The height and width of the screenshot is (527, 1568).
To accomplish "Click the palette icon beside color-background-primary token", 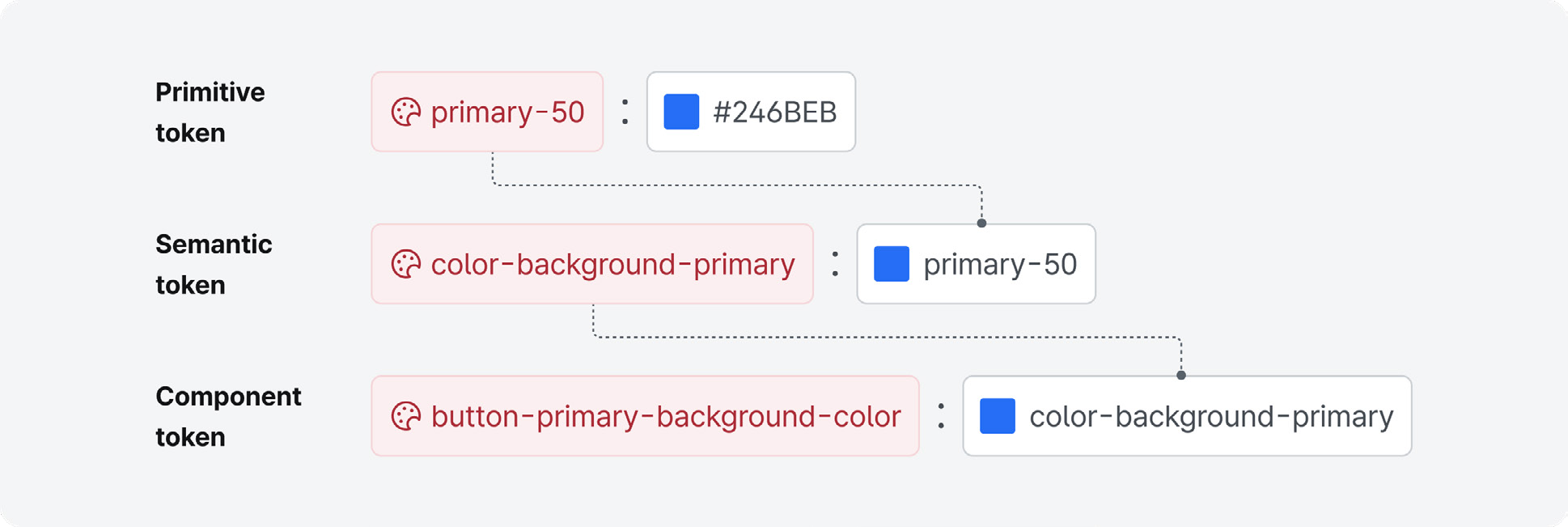I will 406,264.
